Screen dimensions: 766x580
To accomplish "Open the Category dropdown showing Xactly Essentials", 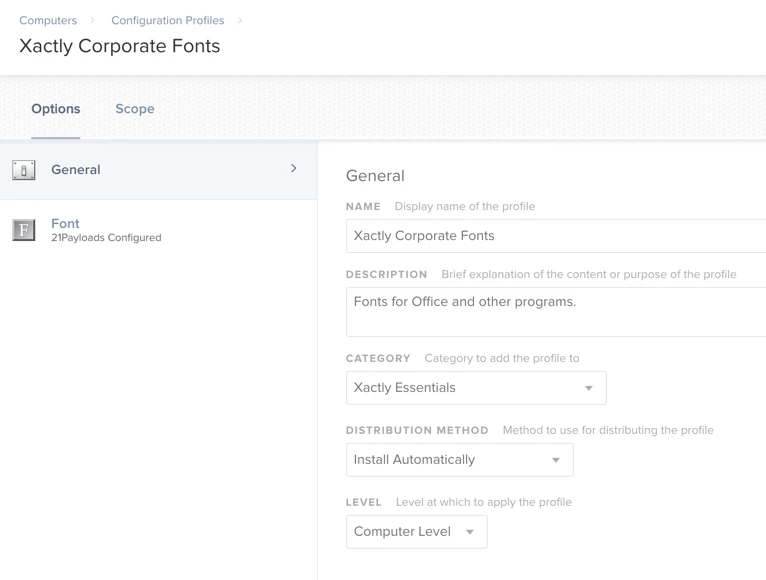I will (x=476, y=388).
